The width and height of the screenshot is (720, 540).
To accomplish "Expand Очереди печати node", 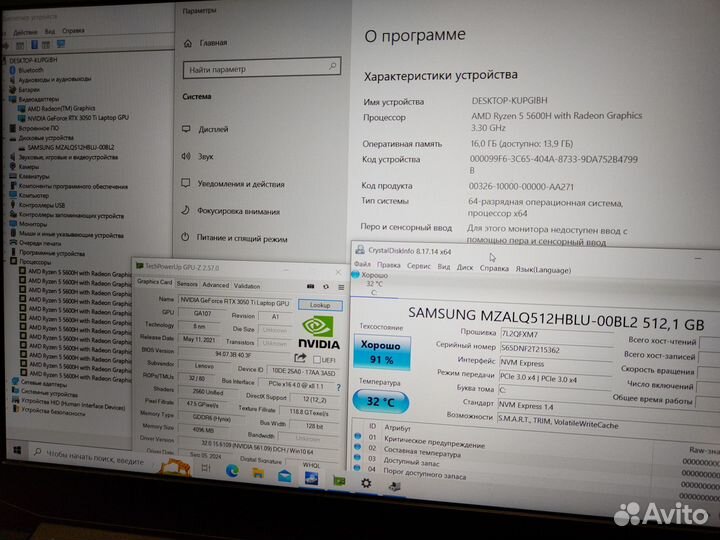I will pyautogui.click(x=35, y=243).
